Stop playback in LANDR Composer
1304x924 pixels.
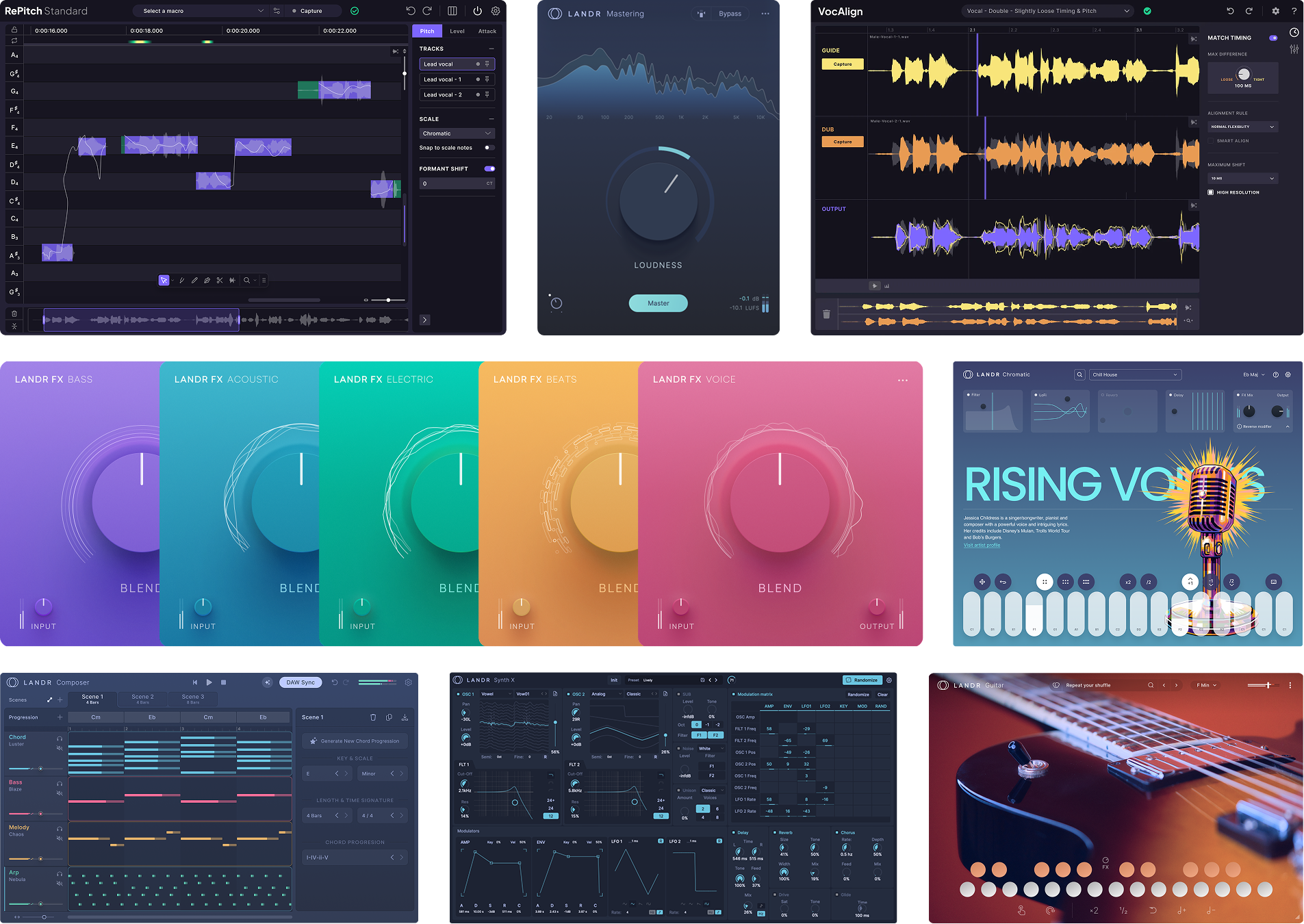224,682
